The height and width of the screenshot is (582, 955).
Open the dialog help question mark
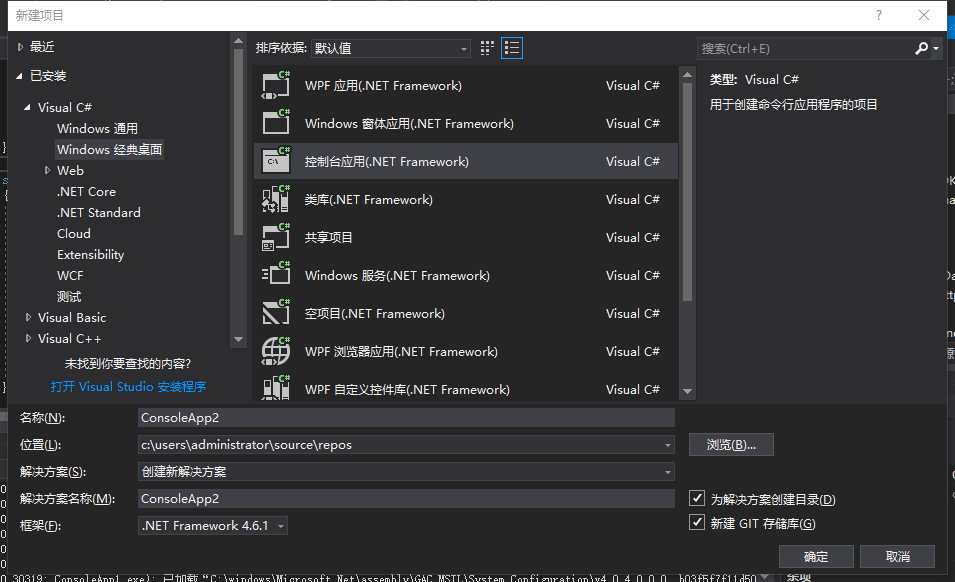[878, 15]
